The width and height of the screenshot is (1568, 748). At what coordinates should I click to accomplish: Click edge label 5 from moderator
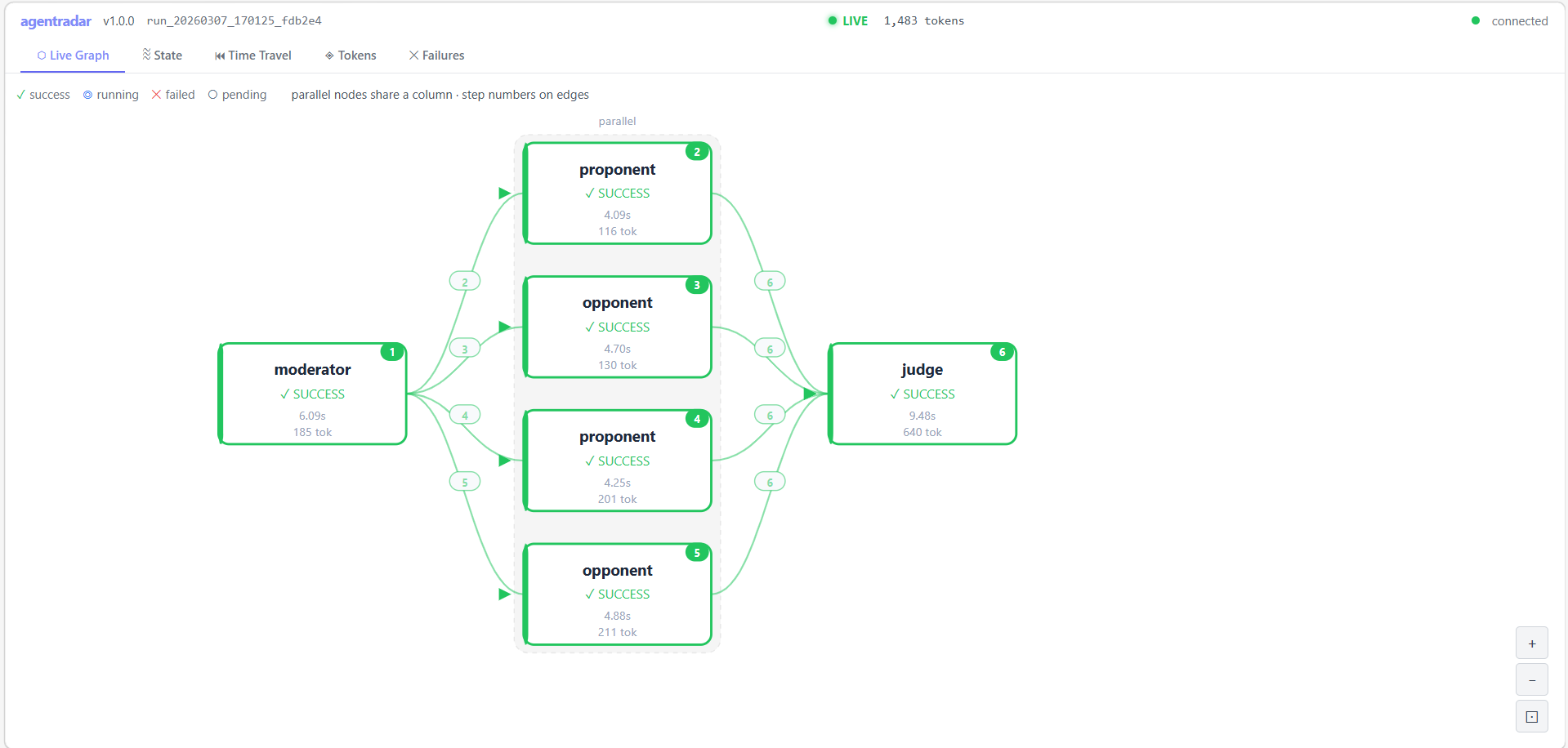point(465,482)
